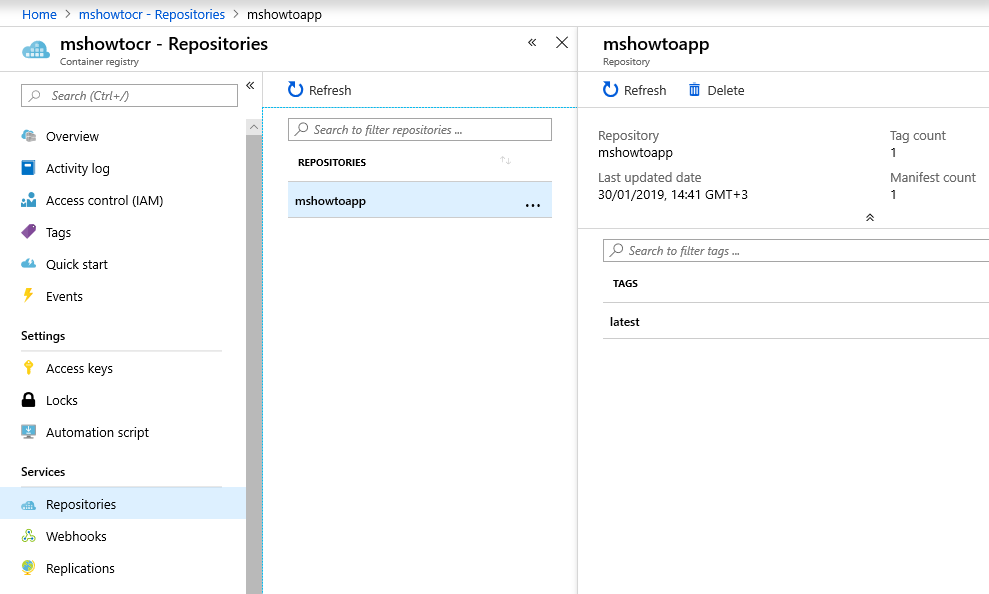Click the last updated date value 30/01/2019

pyautogui.click(x=673, y=194)
